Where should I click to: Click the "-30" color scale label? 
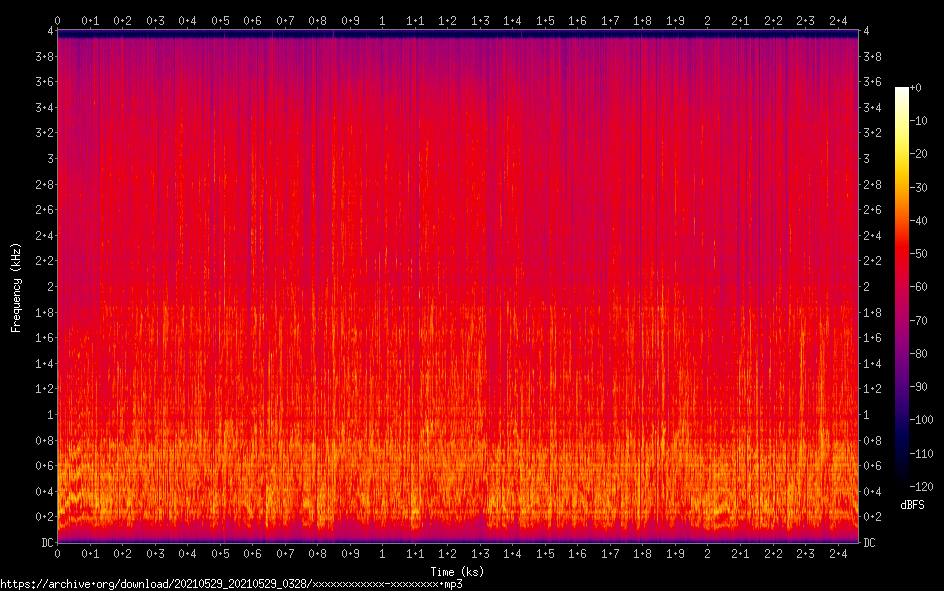[918, 188]
